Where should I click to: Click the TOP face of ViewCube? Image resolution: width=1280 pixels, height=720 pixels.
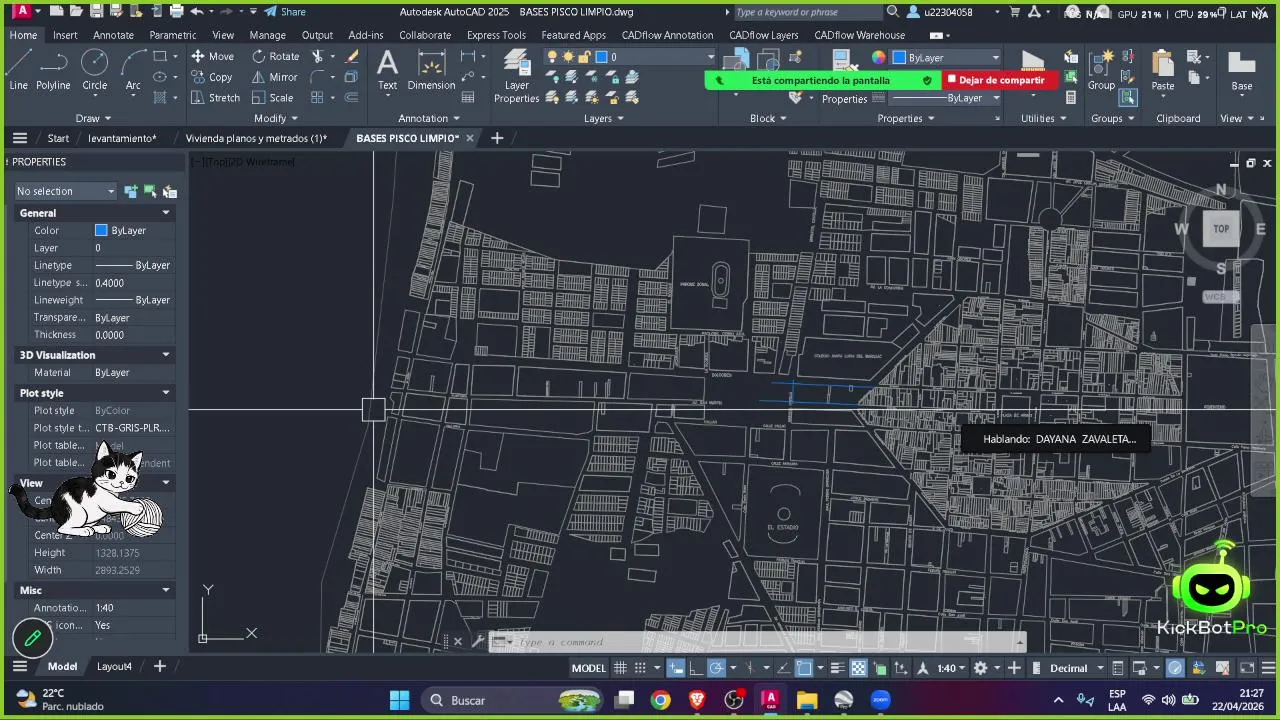coord(1221,229)
